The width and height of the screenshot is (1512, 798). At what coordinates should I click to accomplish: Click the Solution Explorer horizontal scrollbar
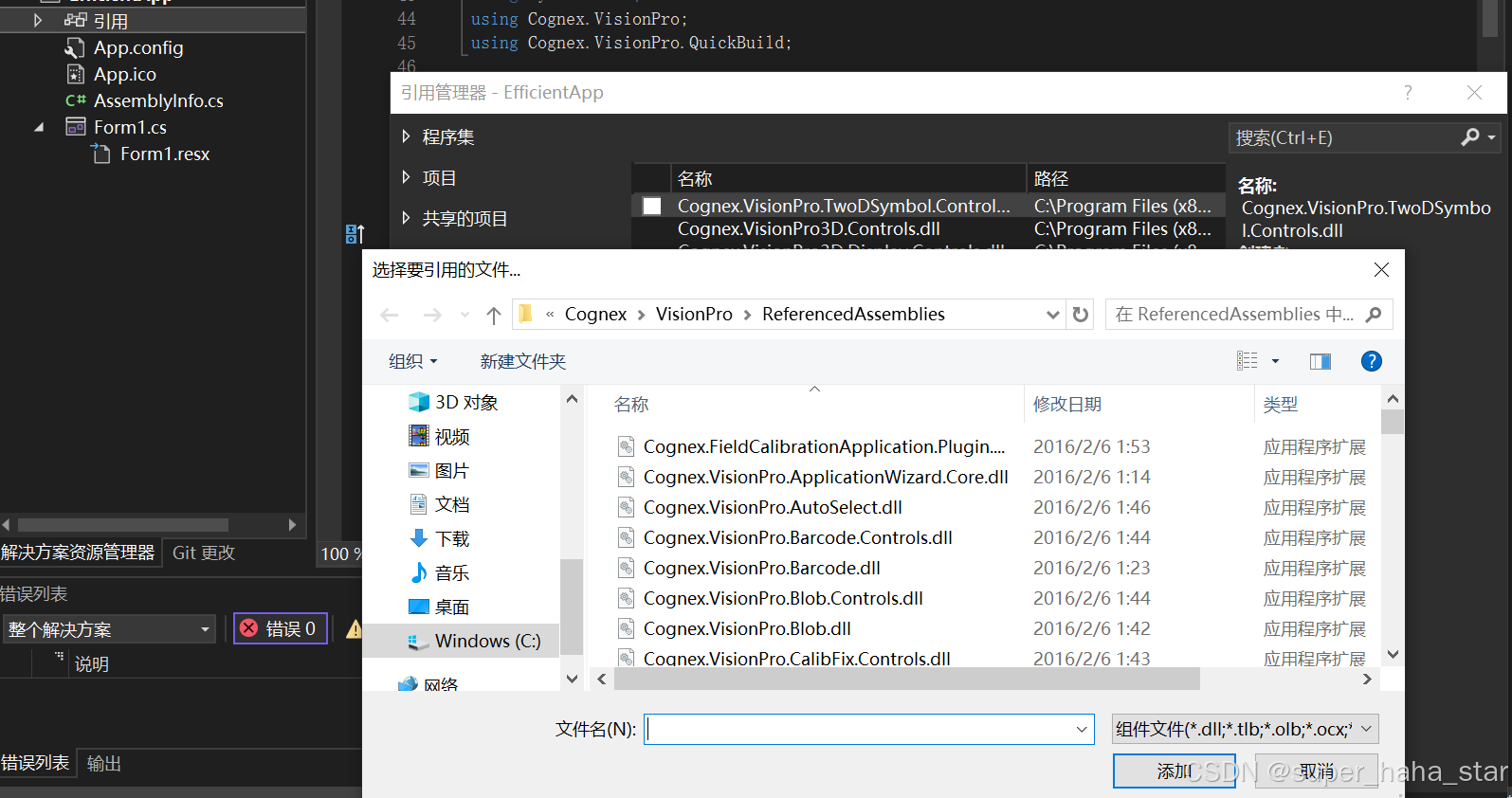tap(123, 525)
